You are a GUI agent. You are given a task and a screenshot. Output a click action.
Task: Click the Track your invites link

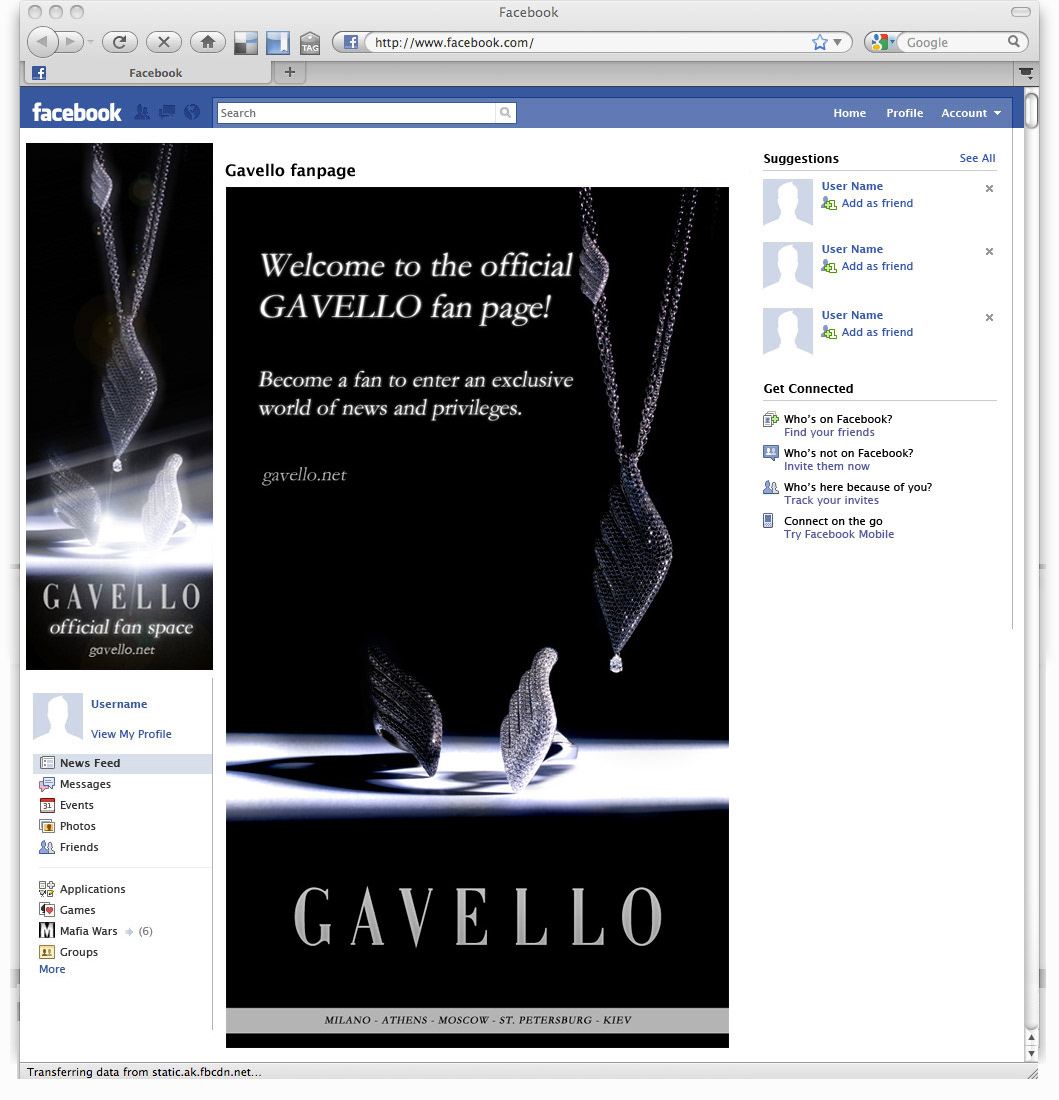[831, 500]
